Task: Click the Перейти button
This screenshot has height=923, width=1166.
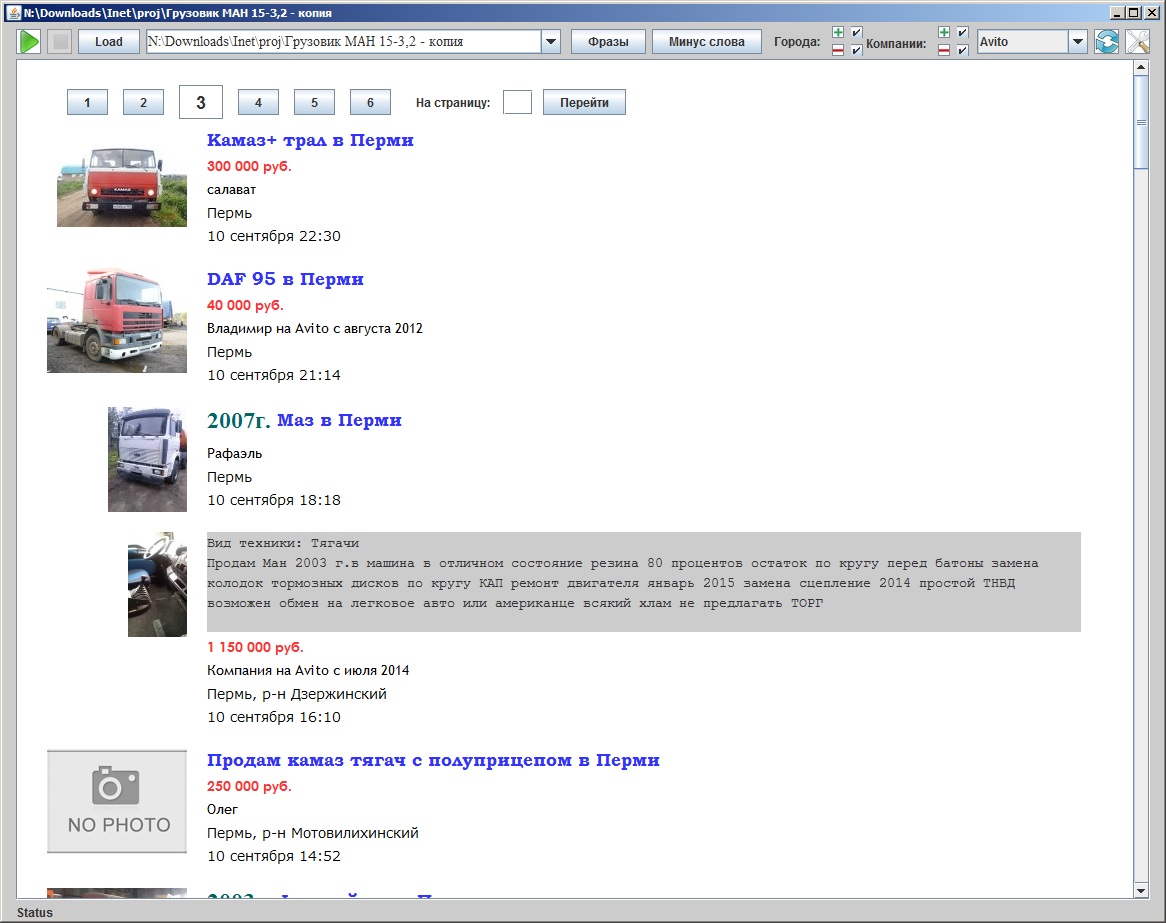Action: [x=584, y=103]
